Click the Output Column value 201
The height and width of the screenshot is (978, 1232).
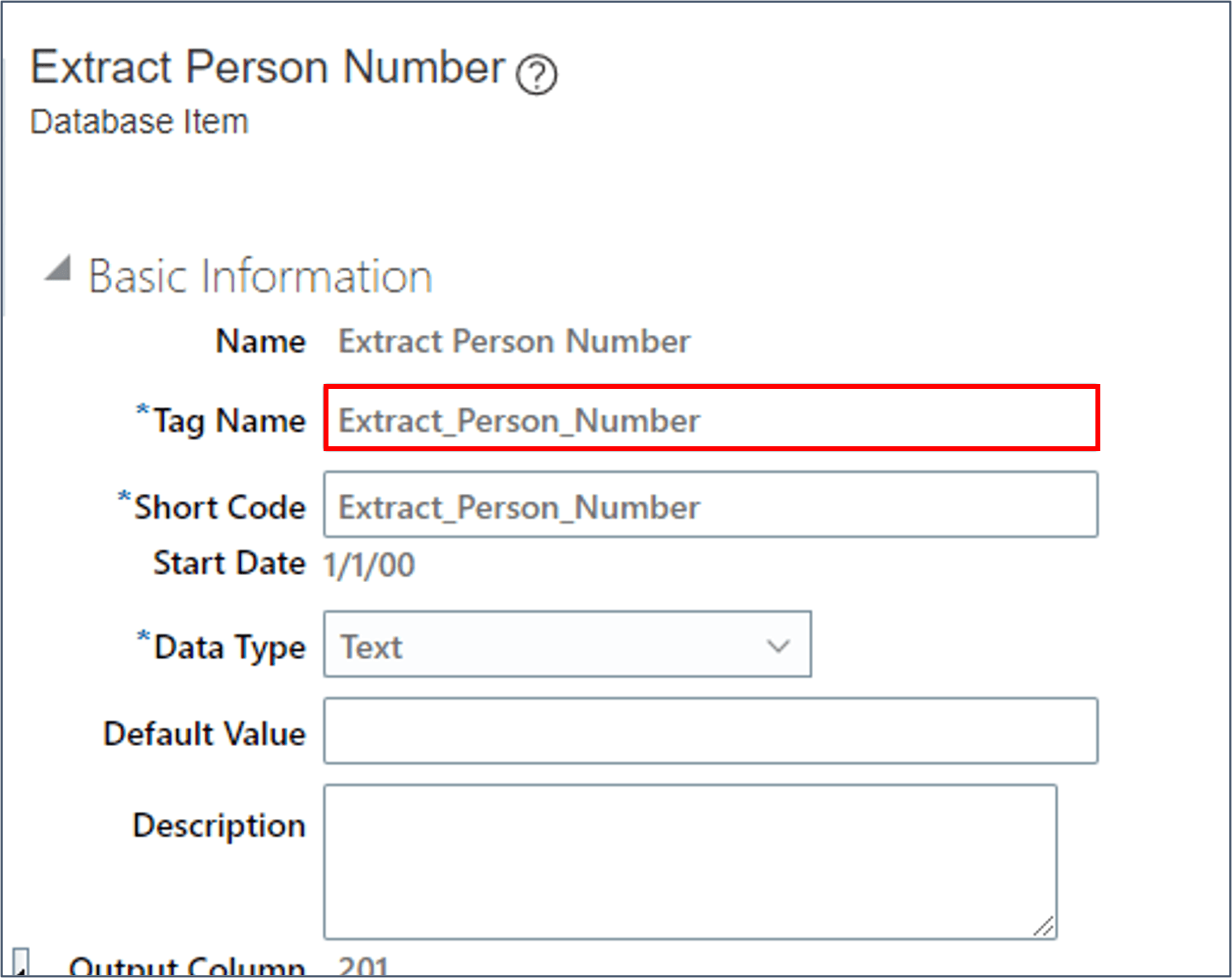click(x=364, y=967)
